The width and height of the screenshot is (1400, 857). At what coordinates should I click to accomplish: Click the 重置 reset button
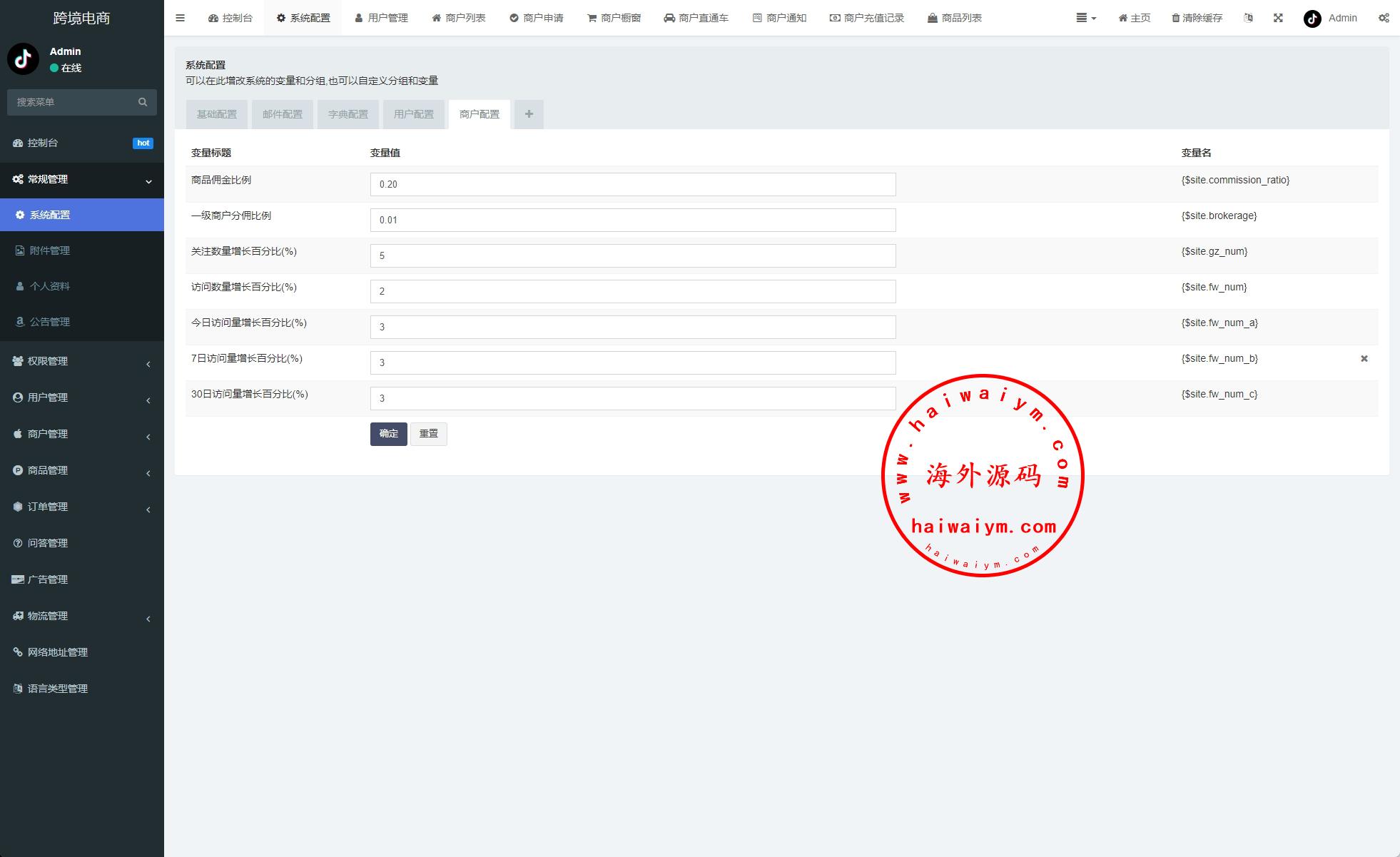tap(428, 434)
